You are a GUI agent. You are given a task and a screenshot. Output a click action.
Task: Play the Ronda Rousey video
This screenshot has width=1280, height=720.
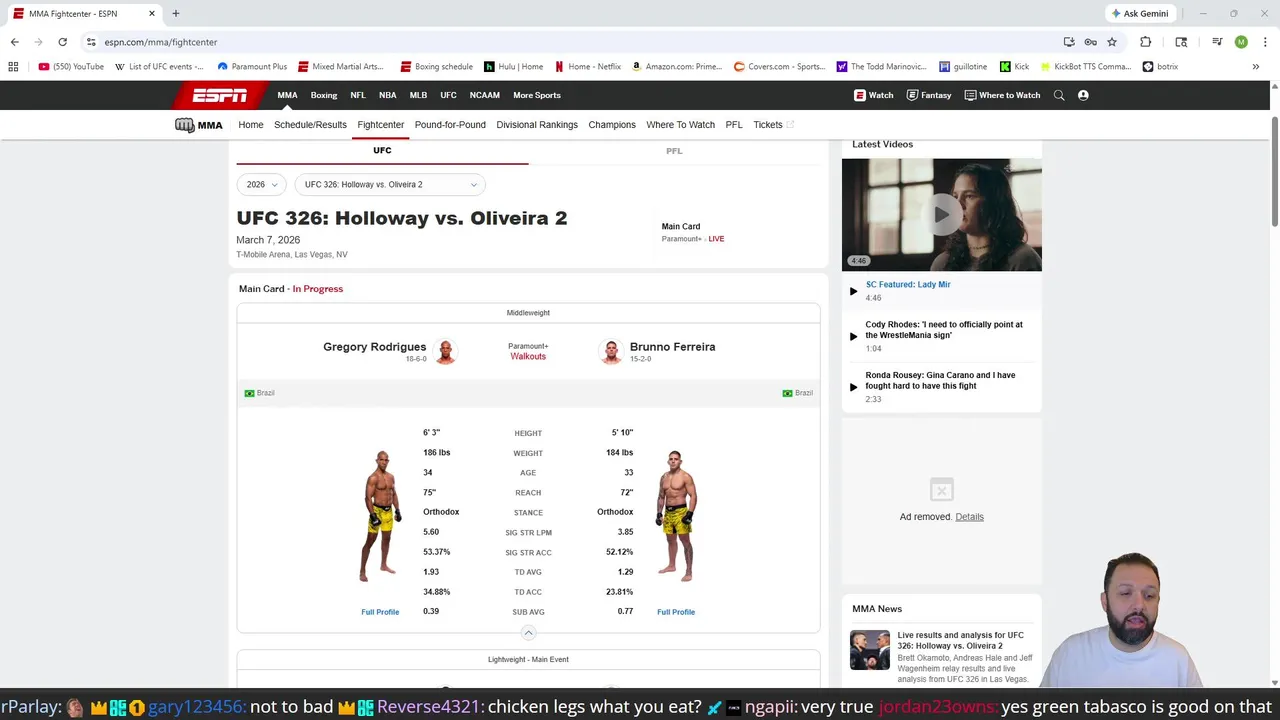pyautogui.click(x=940, y=386)
